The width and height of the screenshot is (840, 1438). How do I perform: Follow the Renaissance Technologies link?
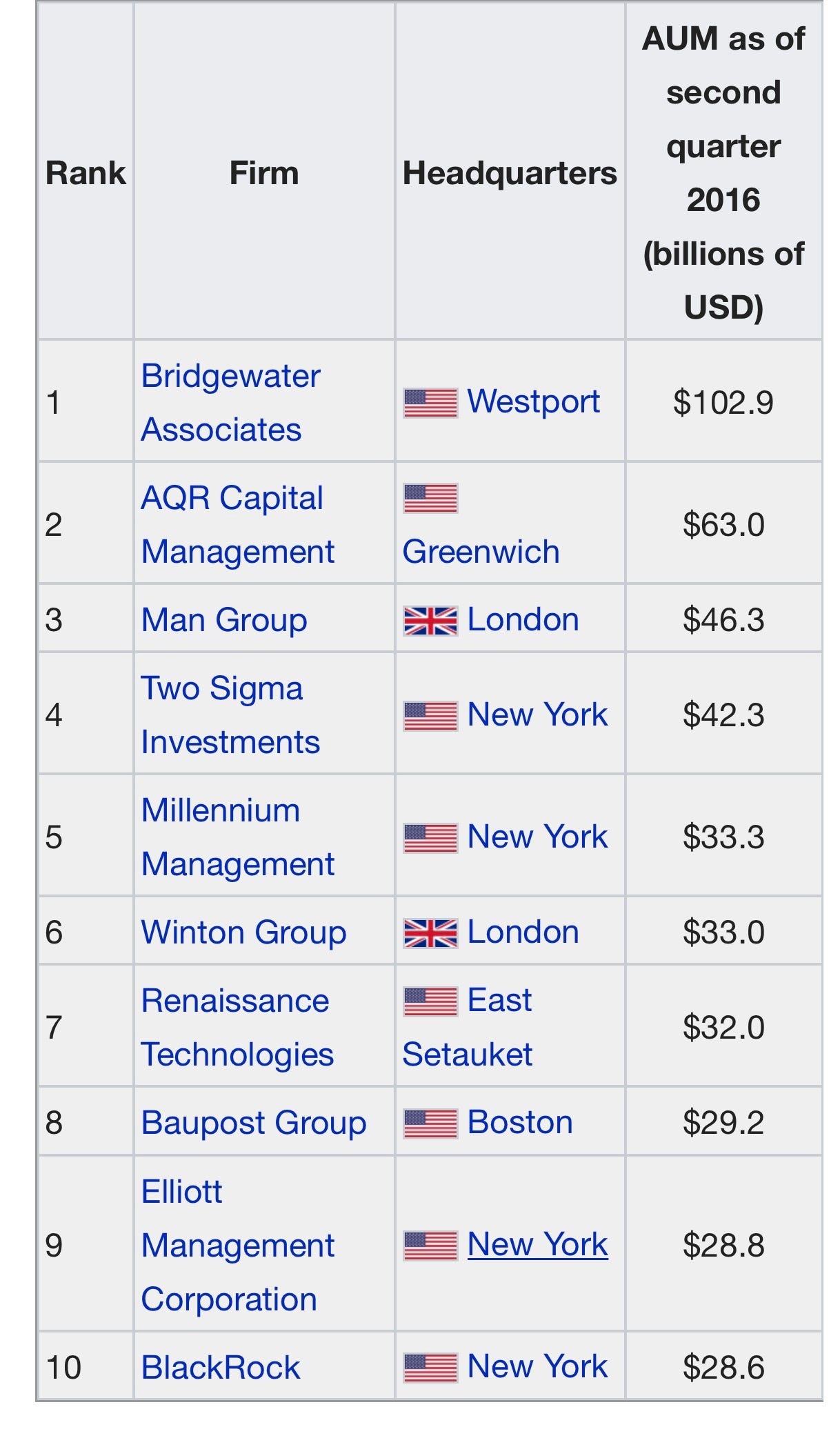237,1028
